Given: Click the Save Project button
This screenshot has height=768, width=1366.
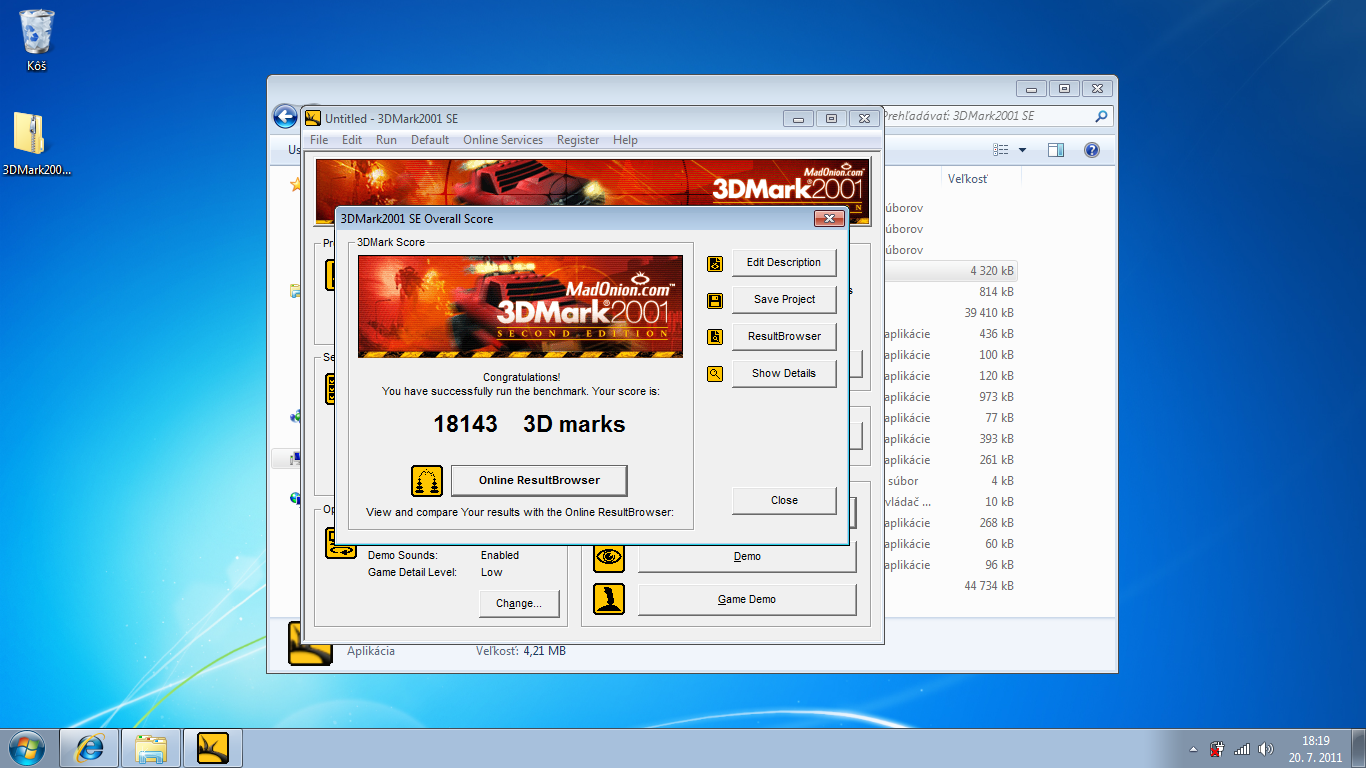Looking at the screenshot, I should (784, 300).
